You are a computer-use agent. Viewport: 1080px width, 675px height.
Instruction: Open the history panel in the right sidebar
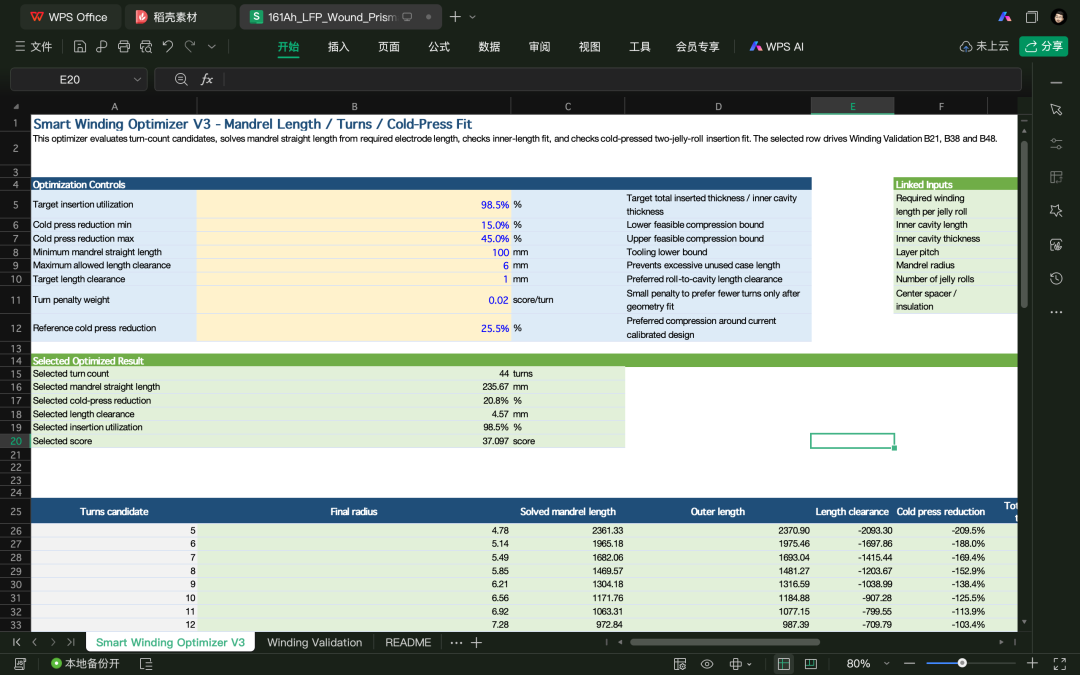tap(1056, 278)
